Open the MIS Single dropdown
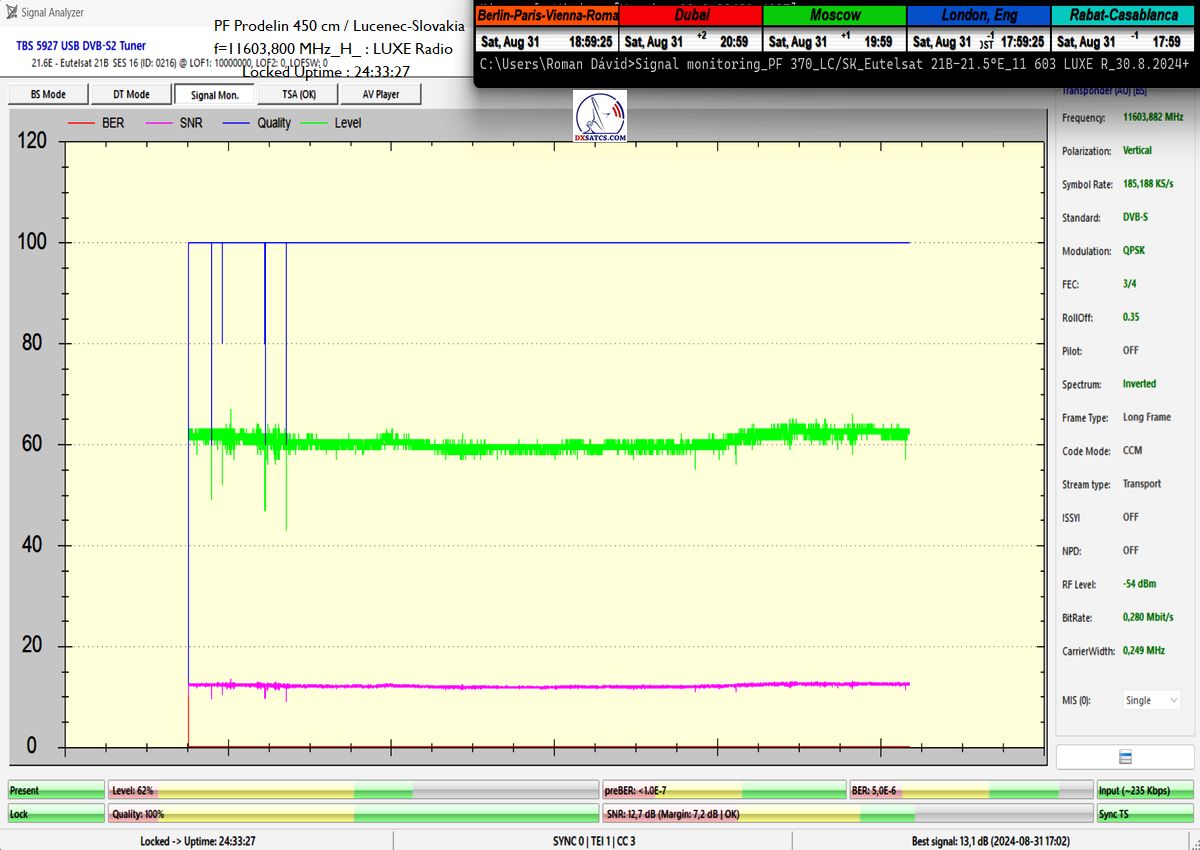The image size is (1200, 850). (1150, 701)
